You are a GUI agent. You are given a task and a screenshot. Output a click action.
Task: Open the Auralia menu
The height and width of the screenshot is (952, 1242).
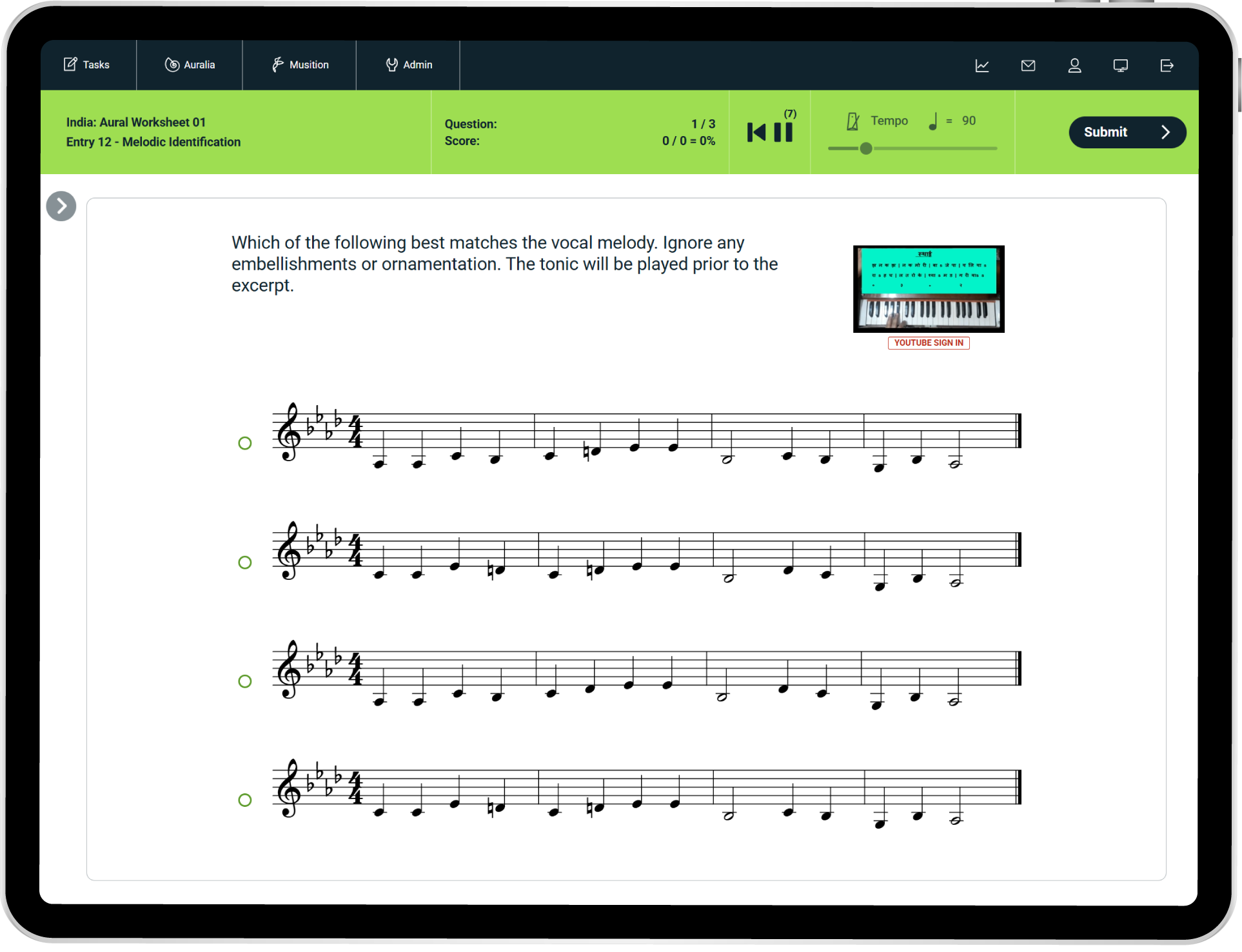click(190, 65)
